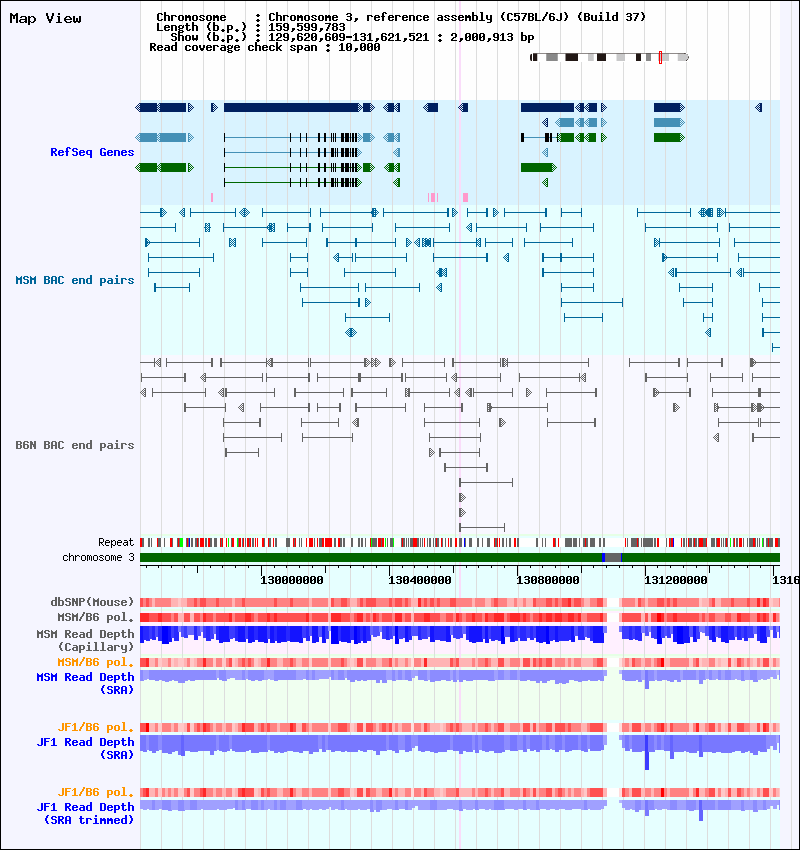Image resolution: width=800 pixels, height=850 pixels.
Task: Click the 130000000 axis coordinate
Action: pos(292,580)
